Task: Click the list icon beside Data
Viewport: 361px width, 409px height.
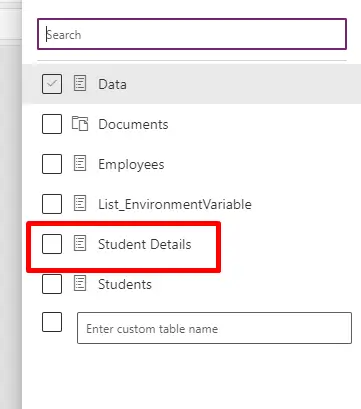Action: coord(80,83)
